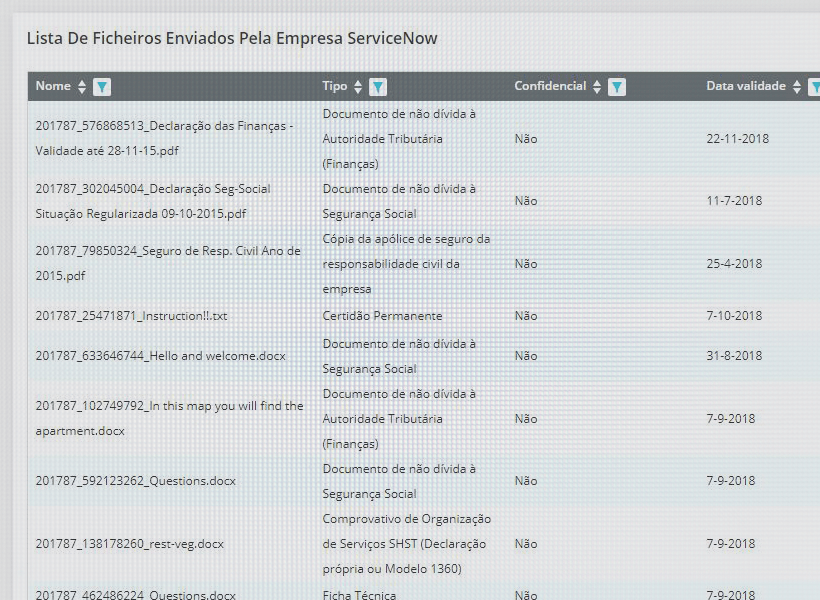Select file 201787_138178260_rest-veg.docx
Image resolution: width=820 pixels, height=600 pixels.
point(129,544)
